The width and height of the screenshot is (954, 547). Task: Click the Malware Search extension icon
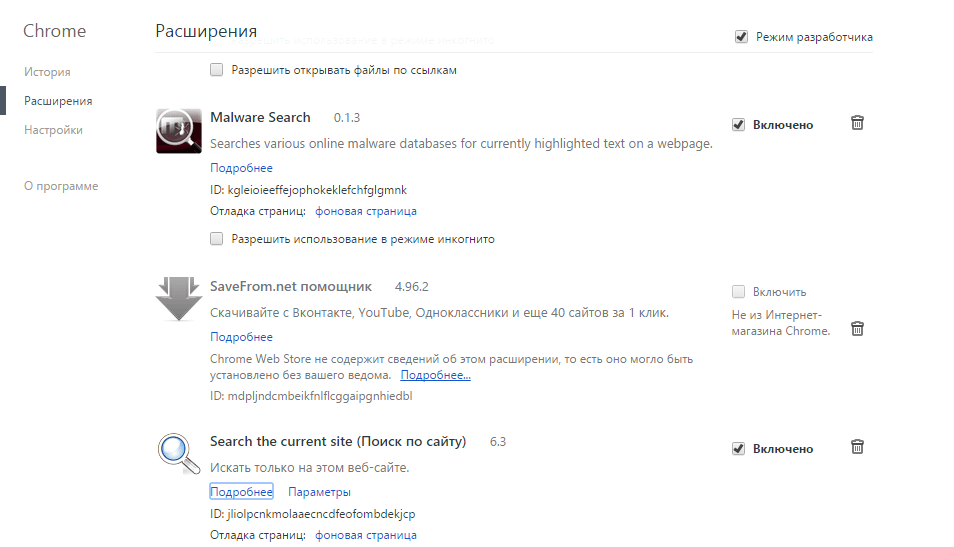click(179, 131)
